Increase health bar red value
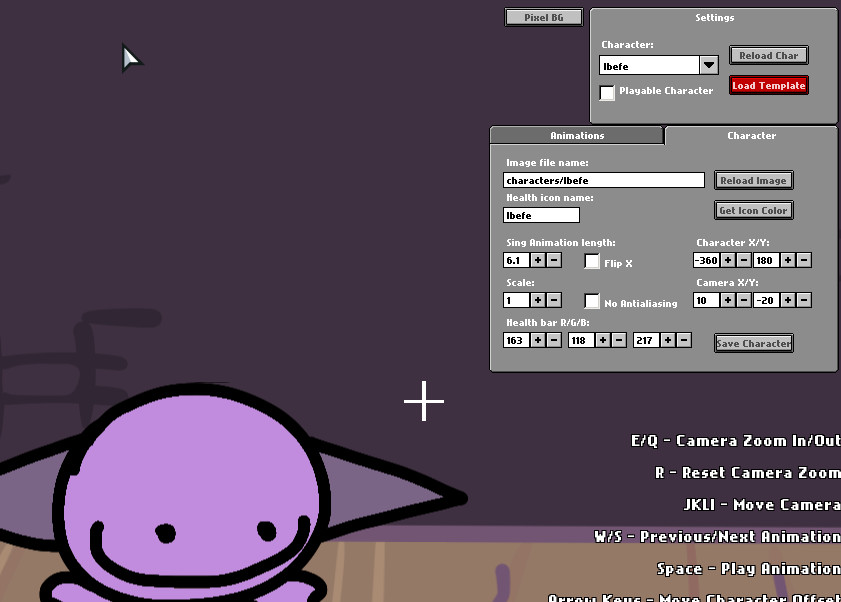The height and width of the screenshot is (602, 841). coord(538,340)
